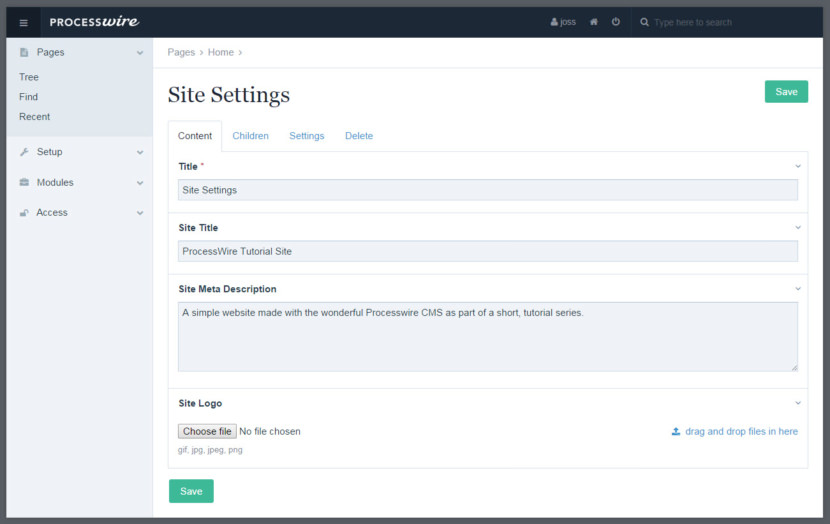This screenshot has height=524, width=830.
Task: Click the search magnifier icon
Action: (x=644, y=22)
